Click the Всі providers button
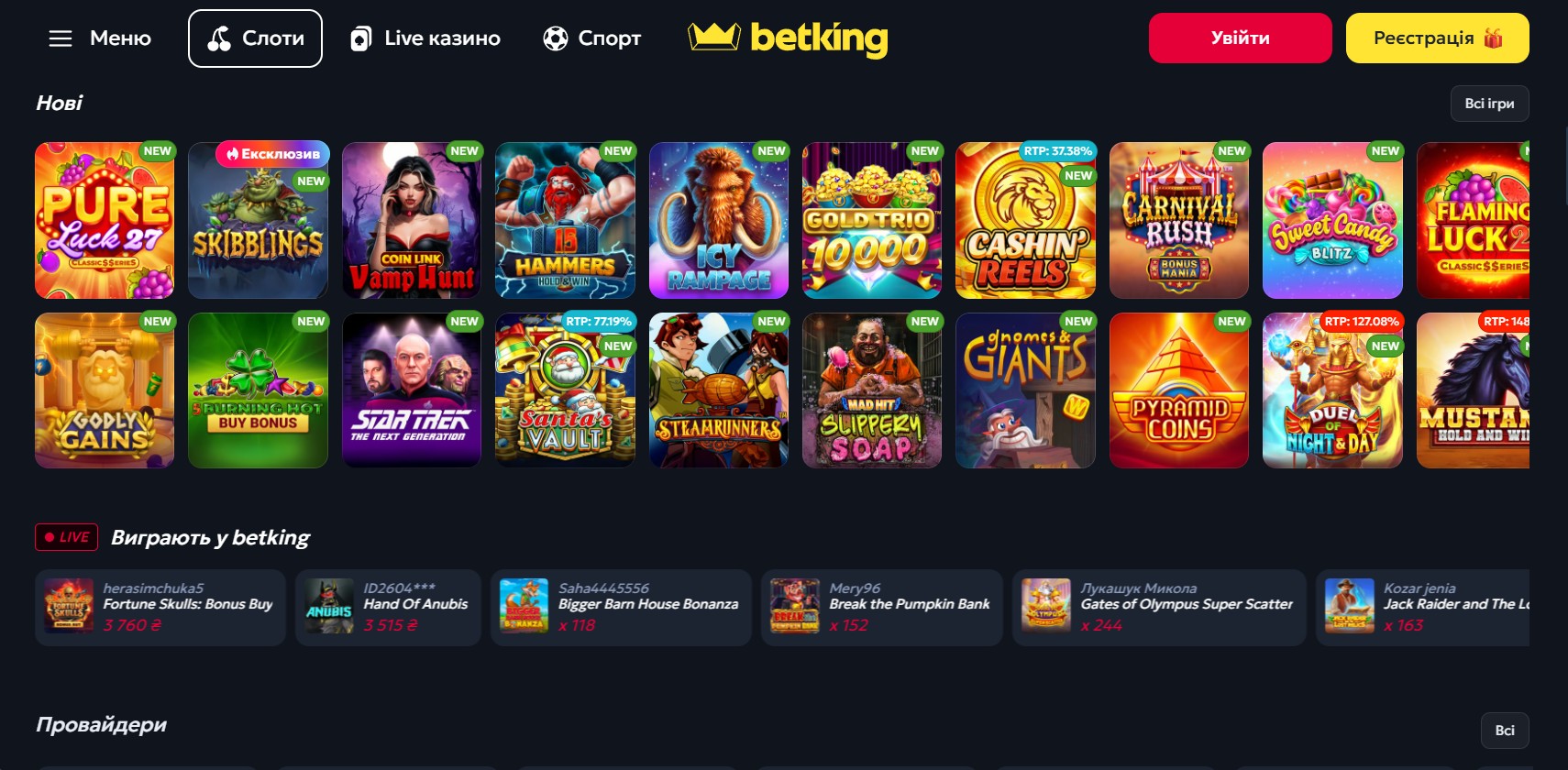This screenshot has width=1568, height=770. click(1505, 731)
